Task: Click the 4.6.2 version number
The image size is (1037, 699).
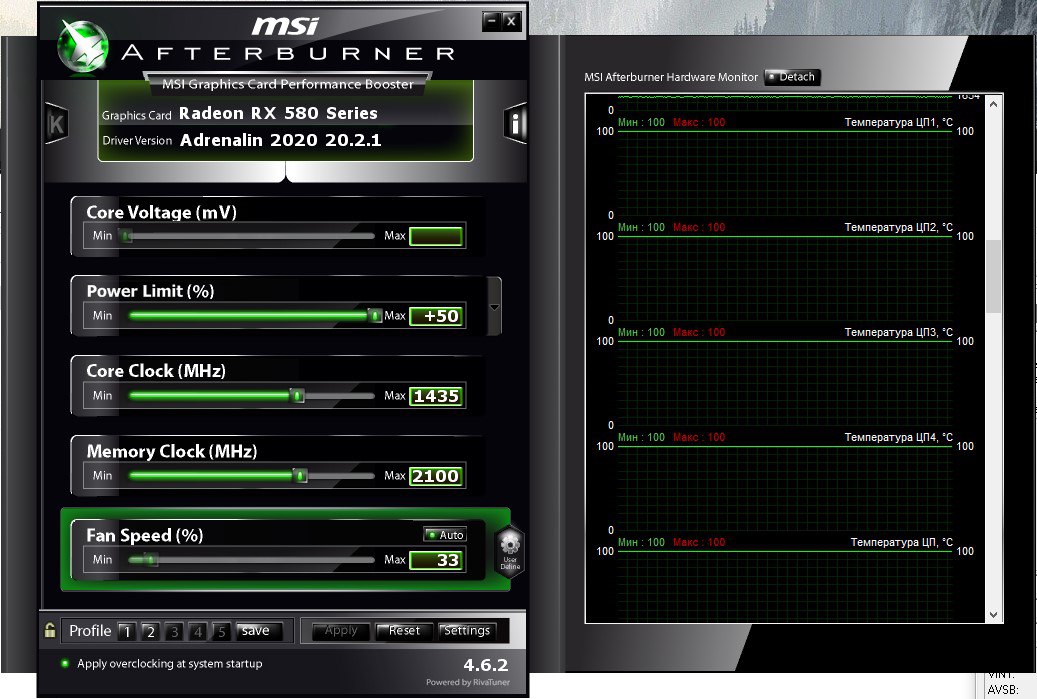Action: pos(485,665)
